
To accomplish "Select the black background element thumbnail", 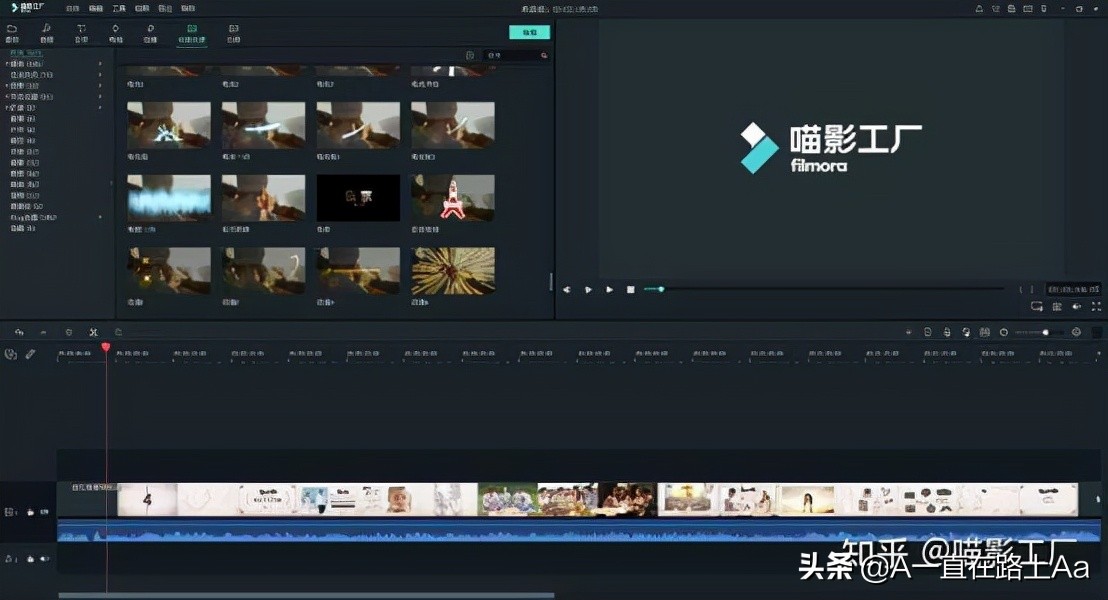I will (x=358, y=198).
